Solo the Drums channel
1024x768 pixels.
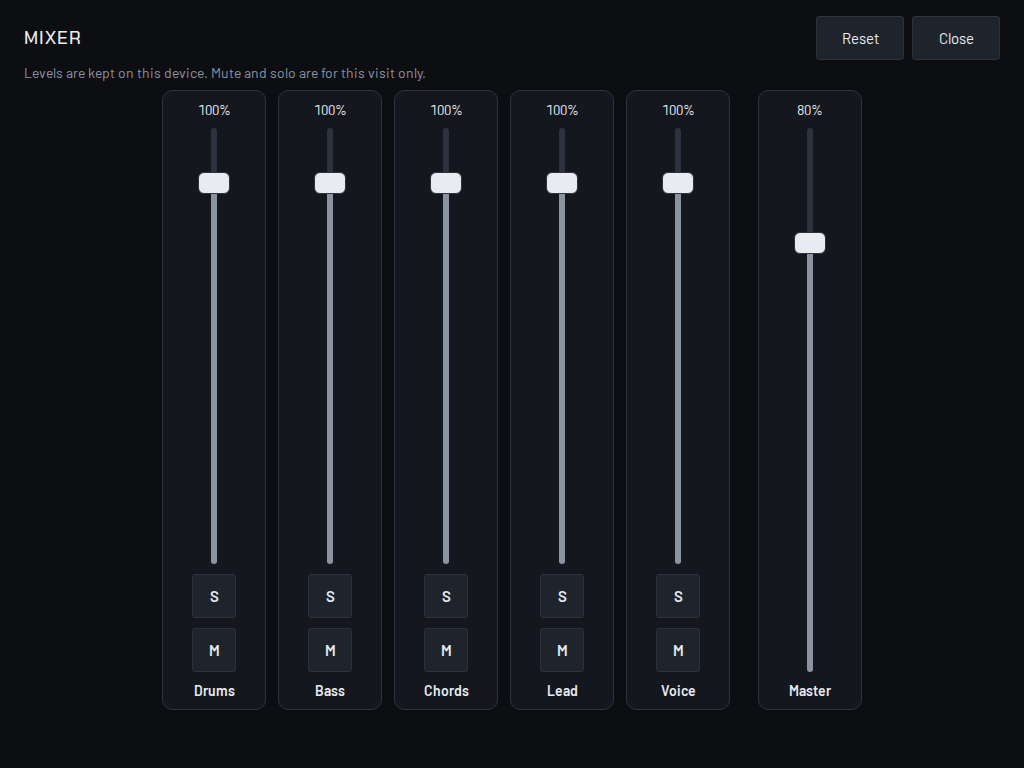pyautogui.click(x=214, y=596)
